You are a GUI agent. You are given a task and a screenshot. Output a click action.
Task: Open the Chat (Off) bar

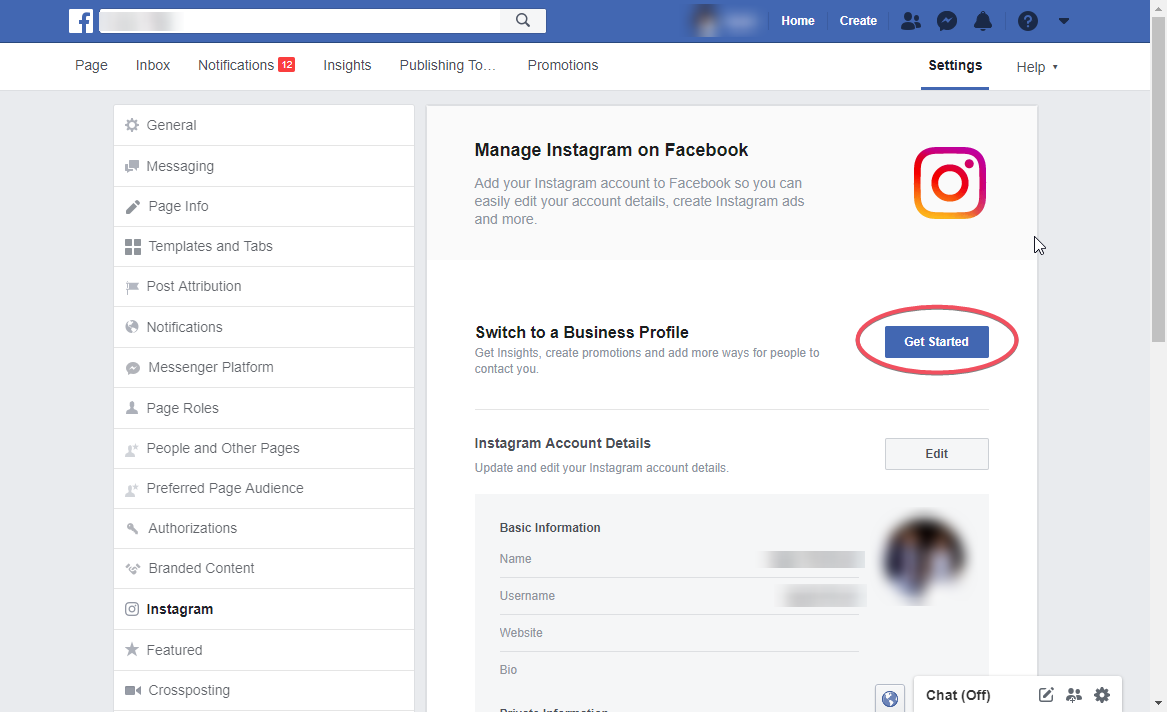click(958, 695)
